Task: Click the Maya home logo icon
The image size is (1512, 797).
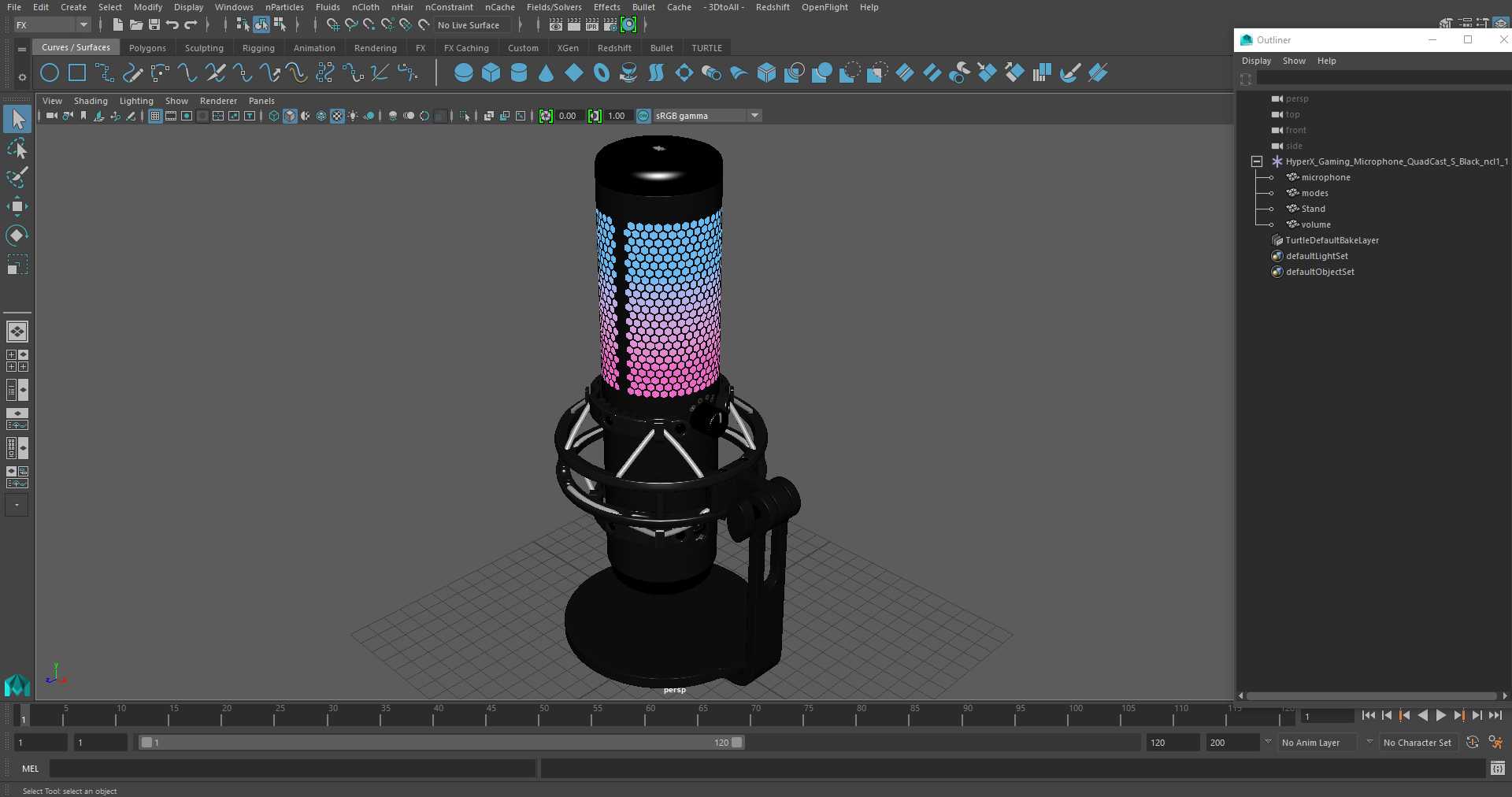Action: 17,685
